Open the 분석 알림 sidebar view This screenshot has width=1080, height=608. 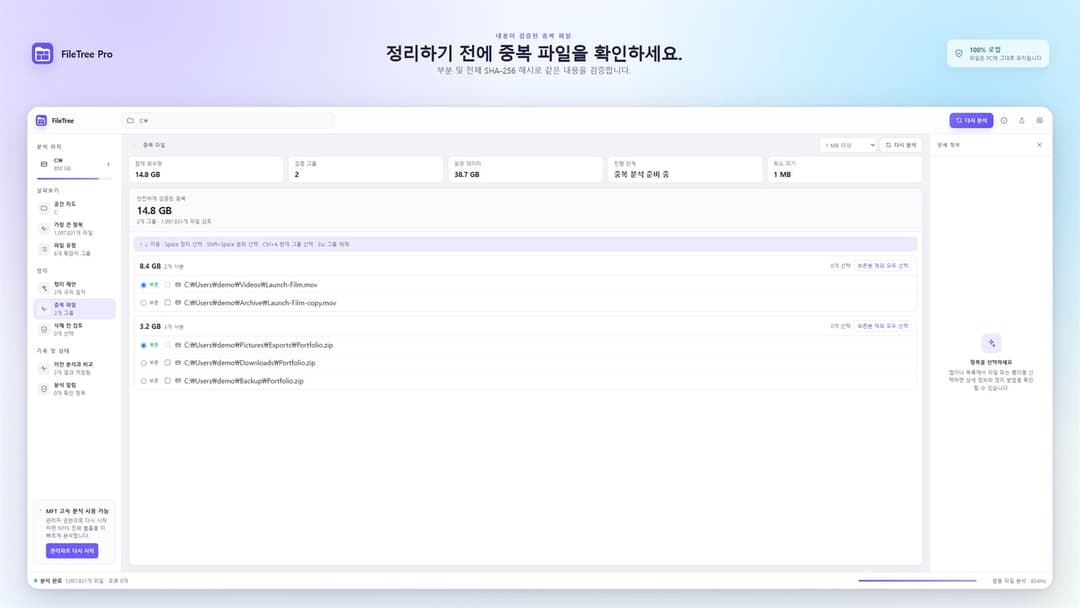click(74, 389)
